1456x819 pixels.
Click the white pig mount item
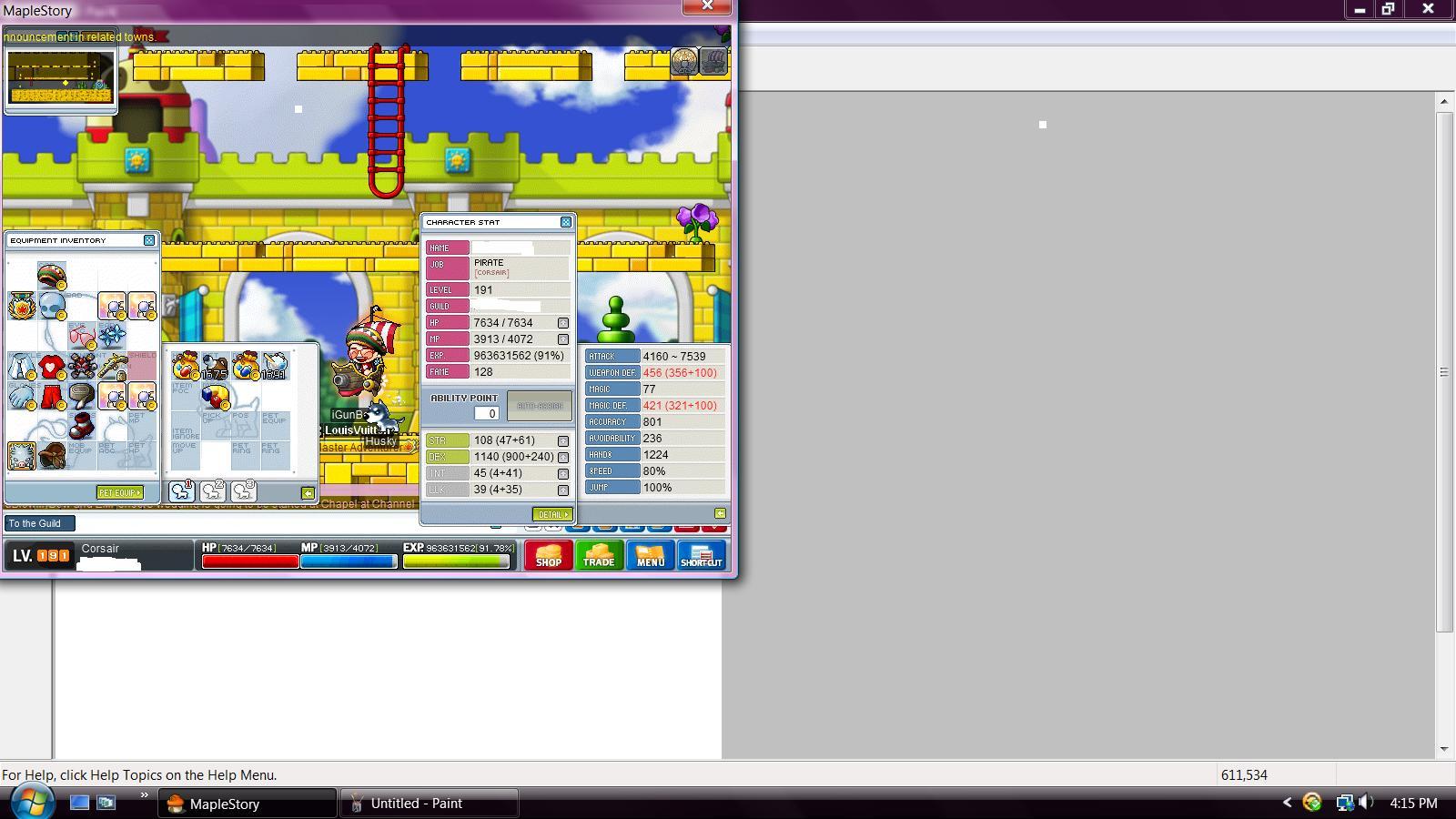pos(22,456)
